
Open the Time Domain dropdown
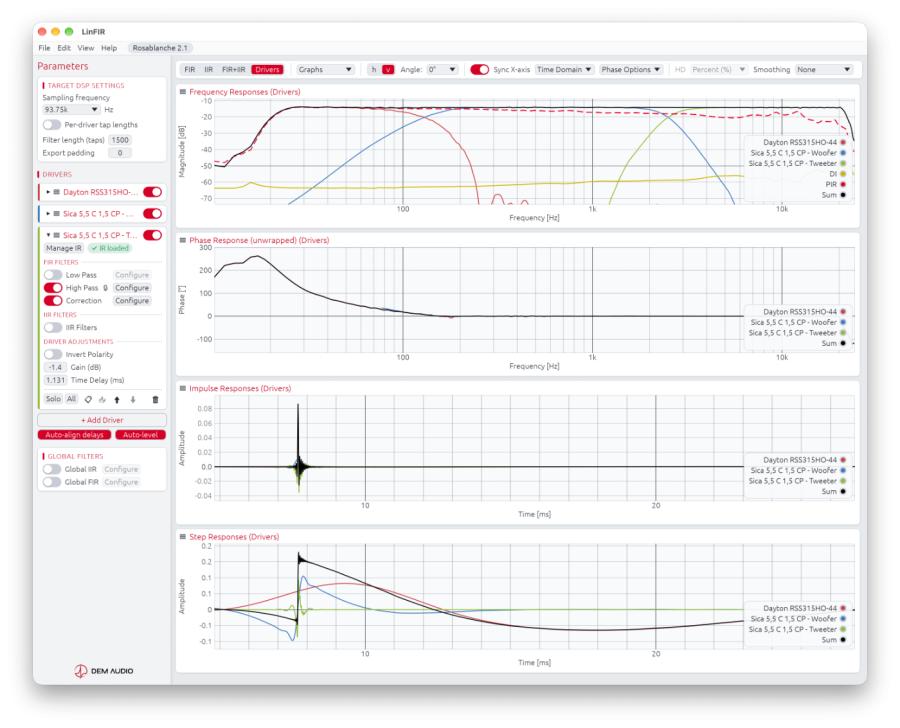(564, 69)
